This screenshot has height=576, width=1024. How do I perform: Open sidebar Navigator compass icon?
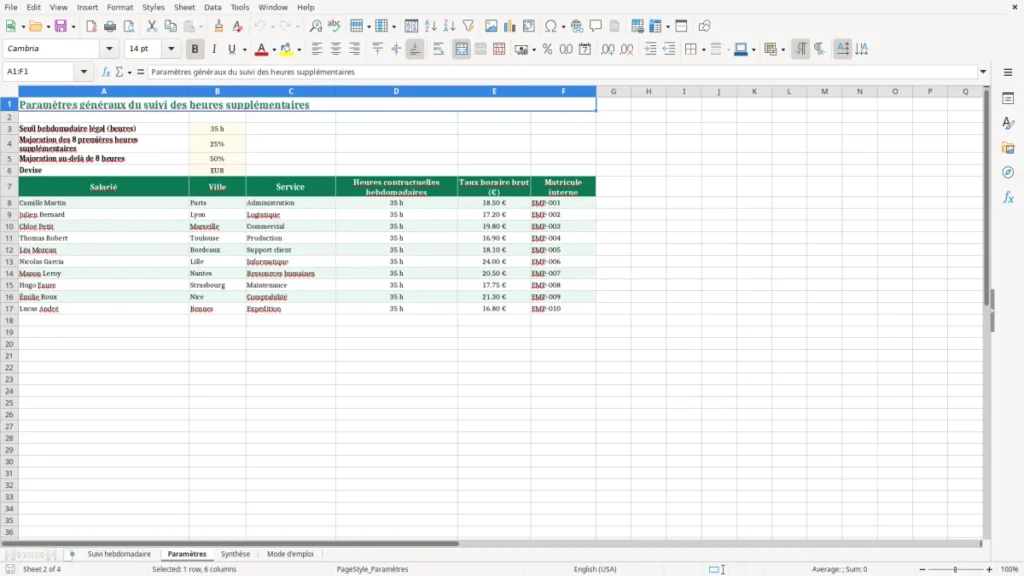(x=1008, y=172)
